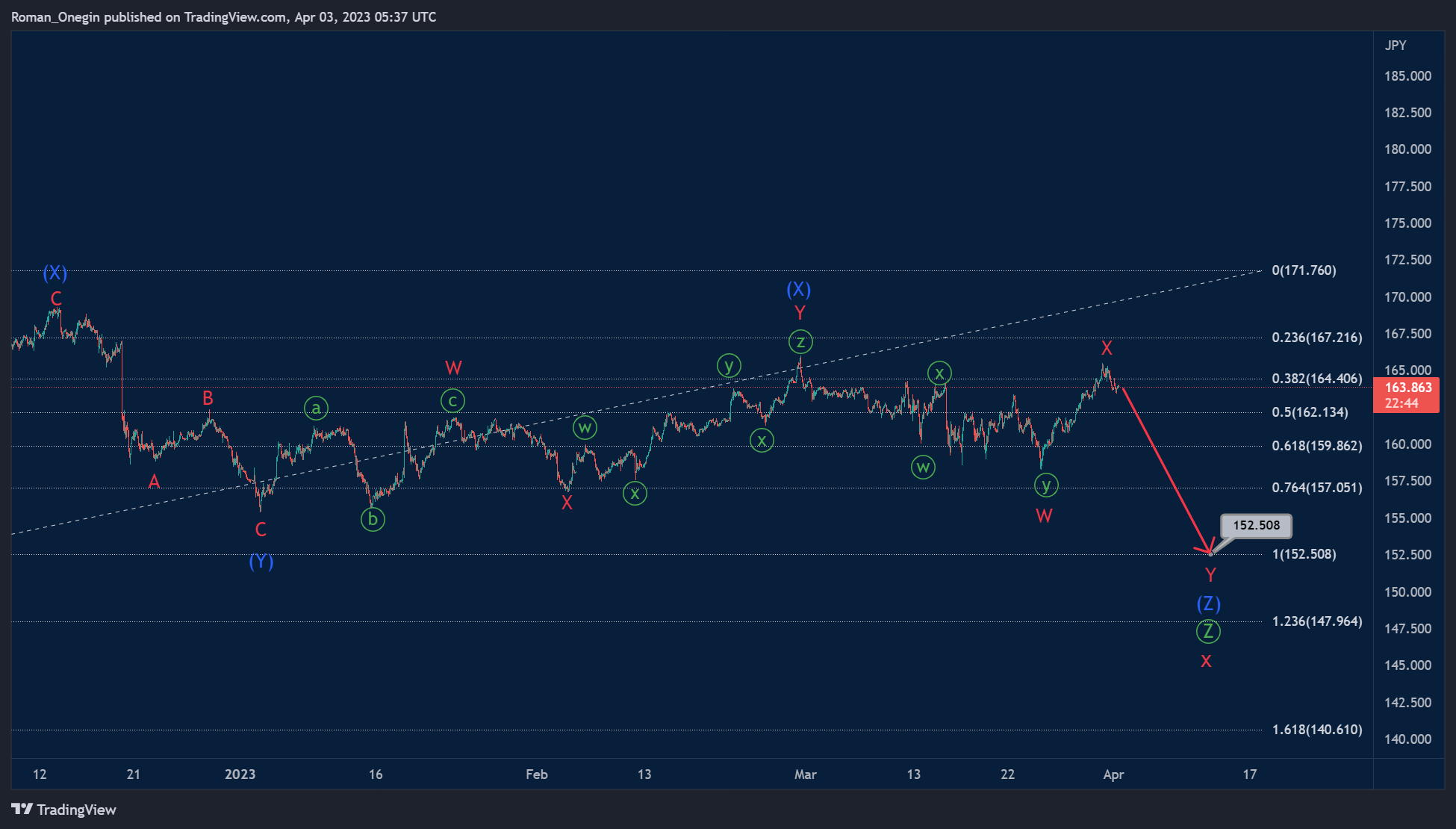Click the JPY currency label
This screenshot has height=829, width=1456.
click(1396, 46)
